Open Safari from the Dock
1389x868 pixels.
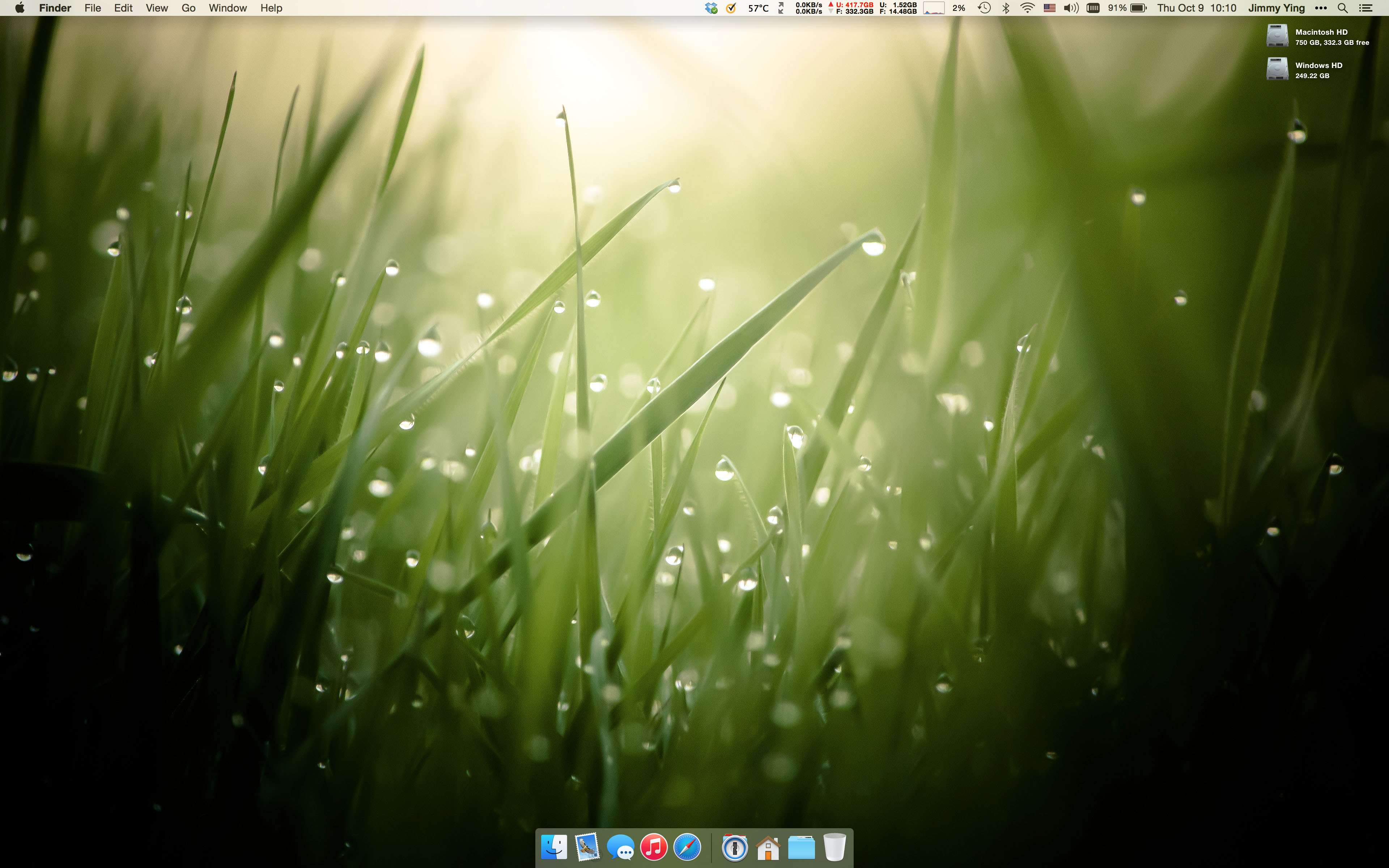(687, 847)
